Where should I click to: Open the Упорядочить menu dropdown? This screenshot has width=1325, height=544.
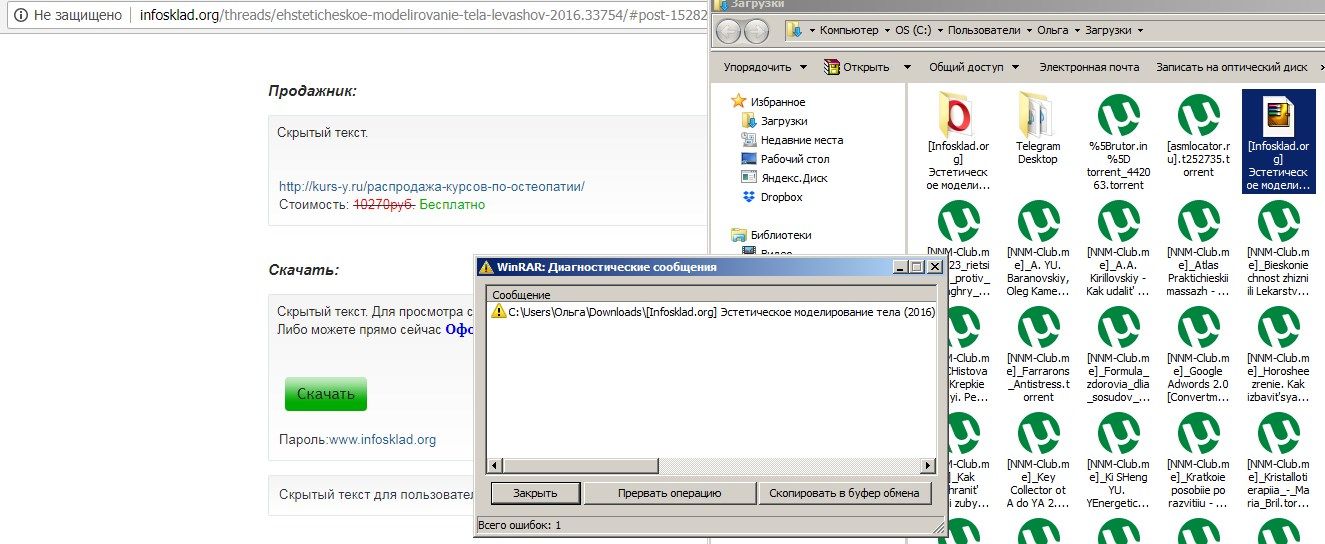tap(765, 67)
